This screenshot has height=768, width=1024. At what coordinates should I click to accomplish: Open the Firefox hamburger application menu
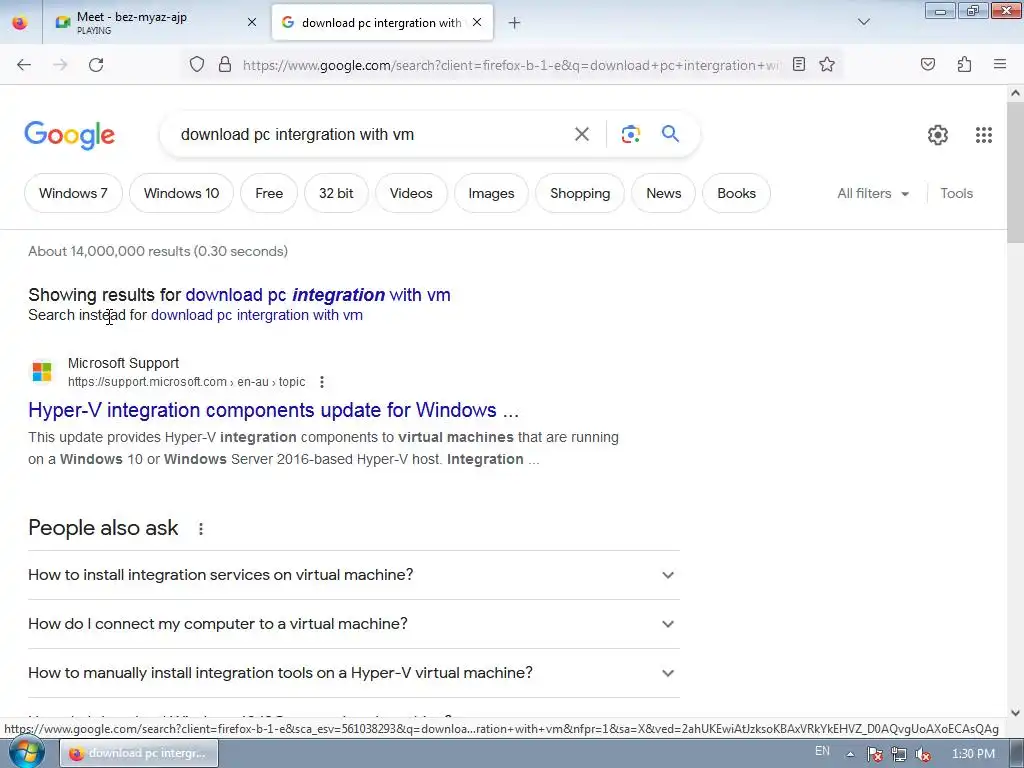pyautogui.click(x=1000, y=64)
